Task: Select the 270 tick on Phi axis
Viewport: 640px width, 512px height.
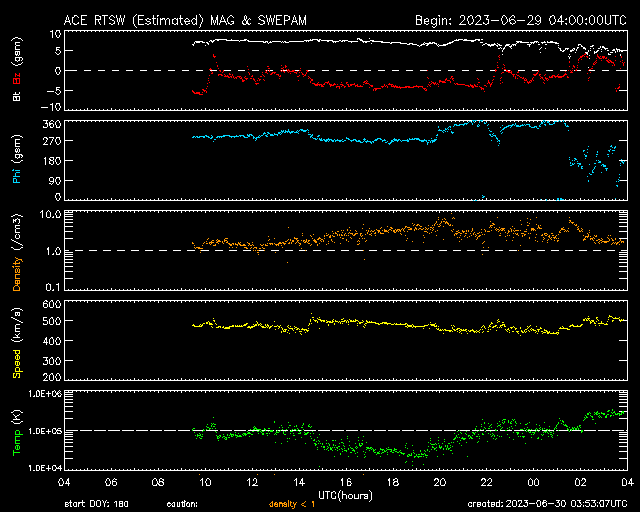Action: pyautogui.click(x=52, y=141)
